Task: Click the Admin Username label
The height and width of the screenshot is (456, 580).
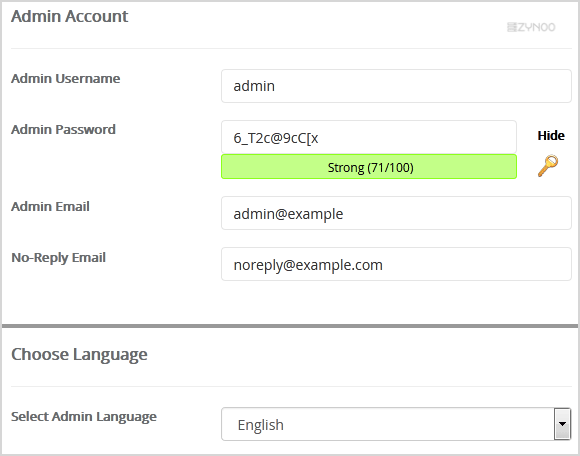Action: [65, 78]
